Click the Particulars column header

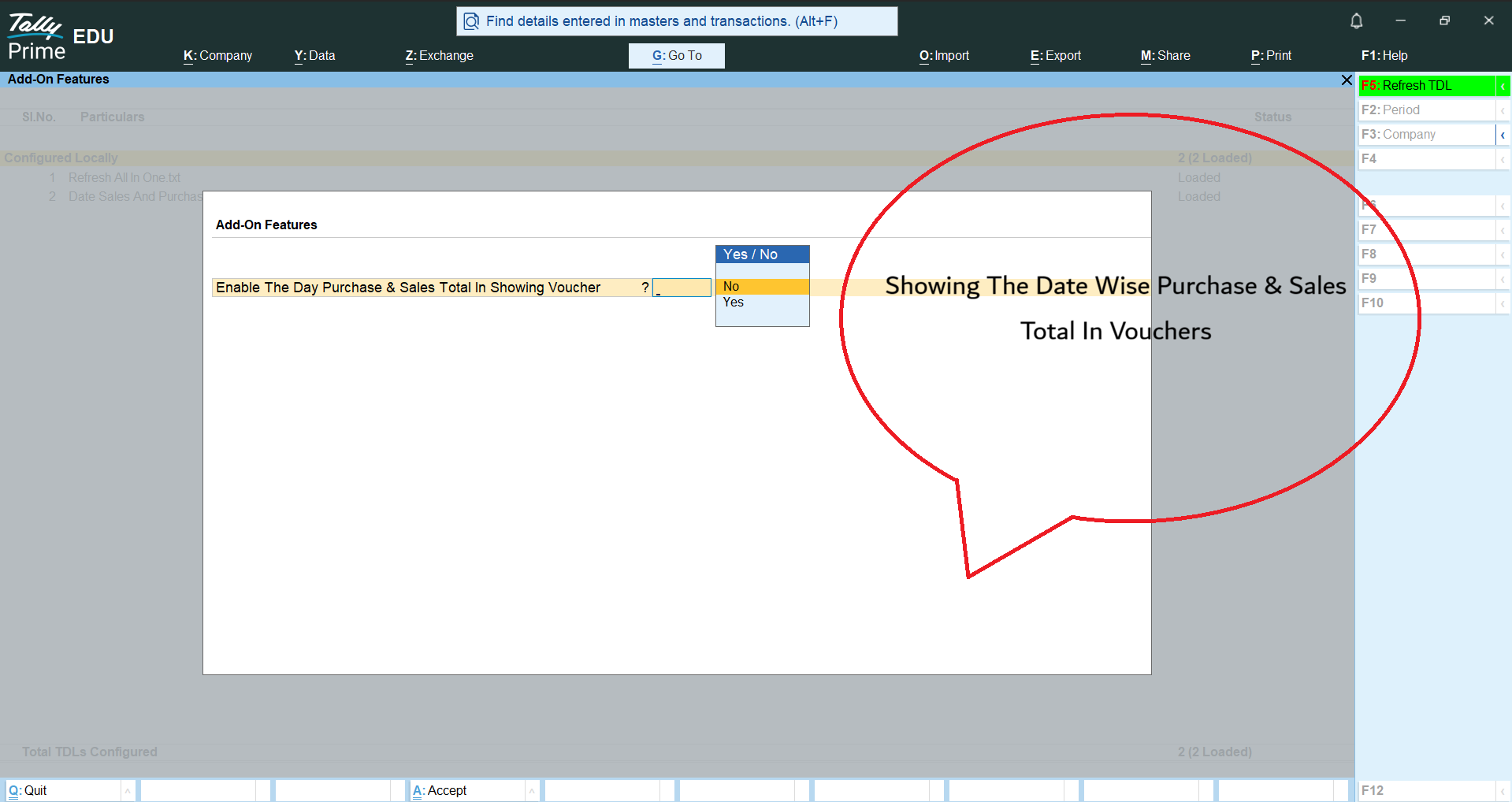point(112,117)
